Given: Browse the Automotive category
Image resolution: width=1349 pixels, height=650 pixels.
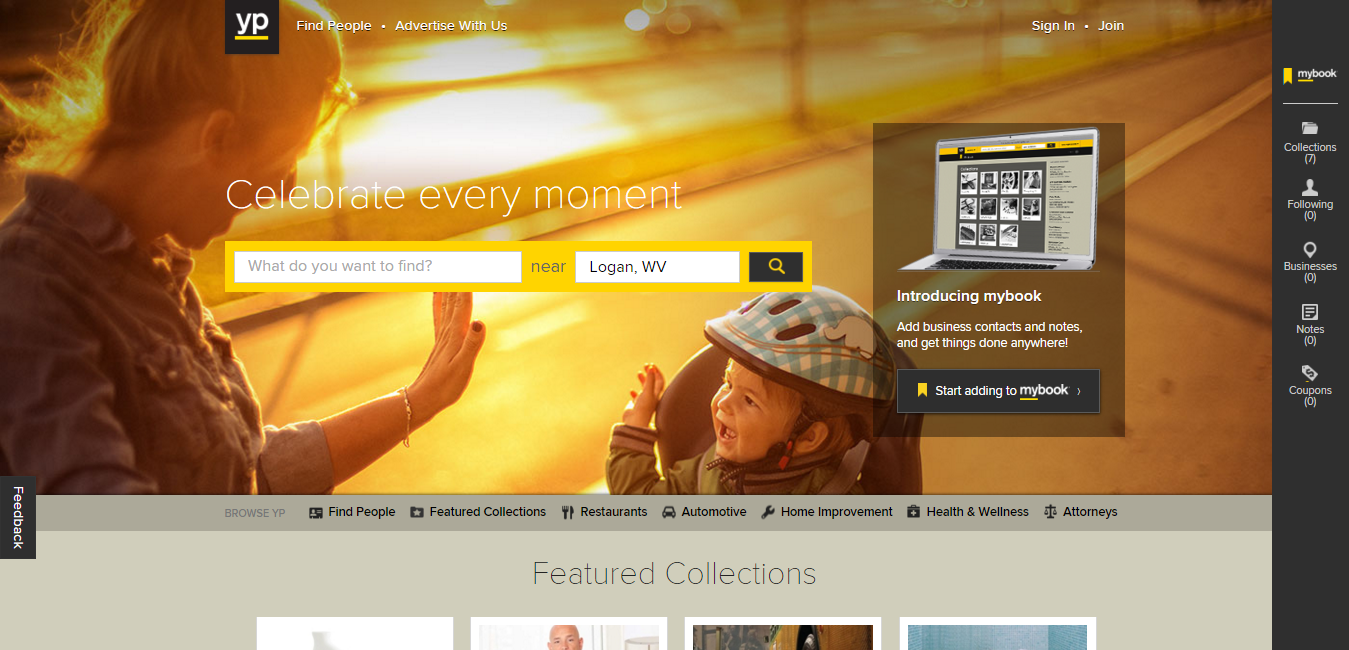Looking at the screenshot, I should pyautogui.click(x=704, y=512).
